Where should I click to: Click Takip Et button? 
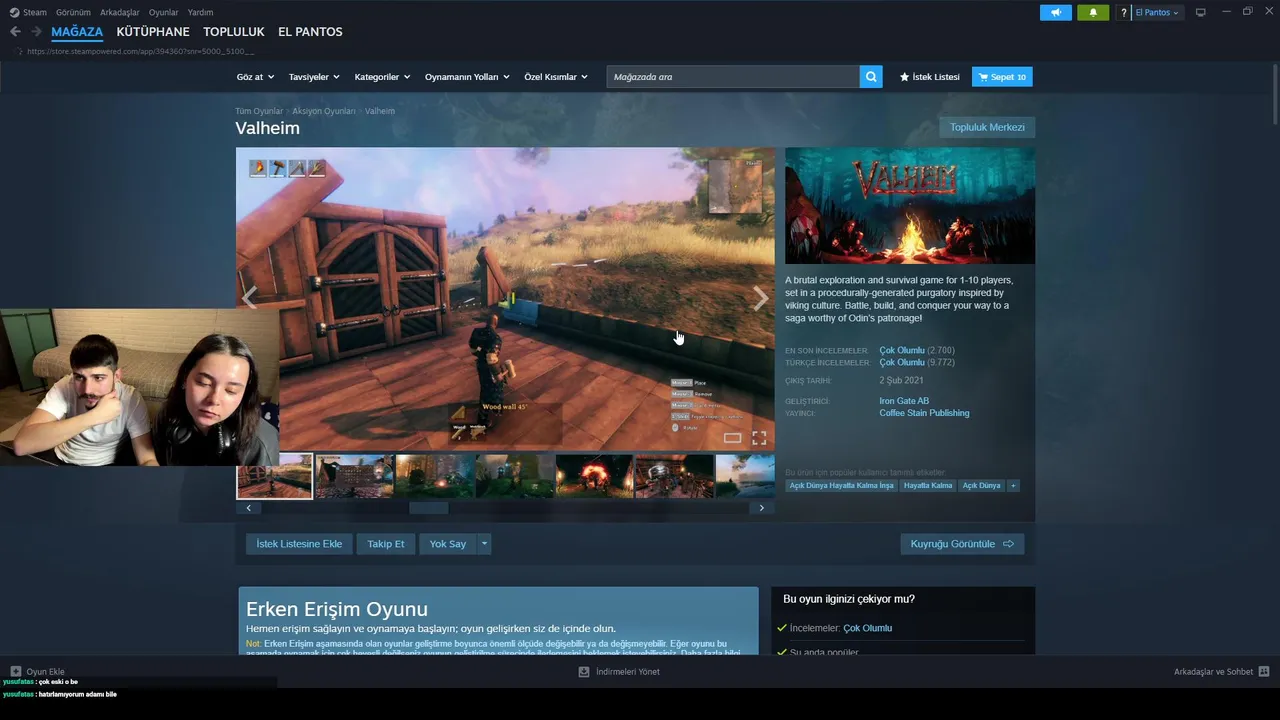(x=386, y=544)
